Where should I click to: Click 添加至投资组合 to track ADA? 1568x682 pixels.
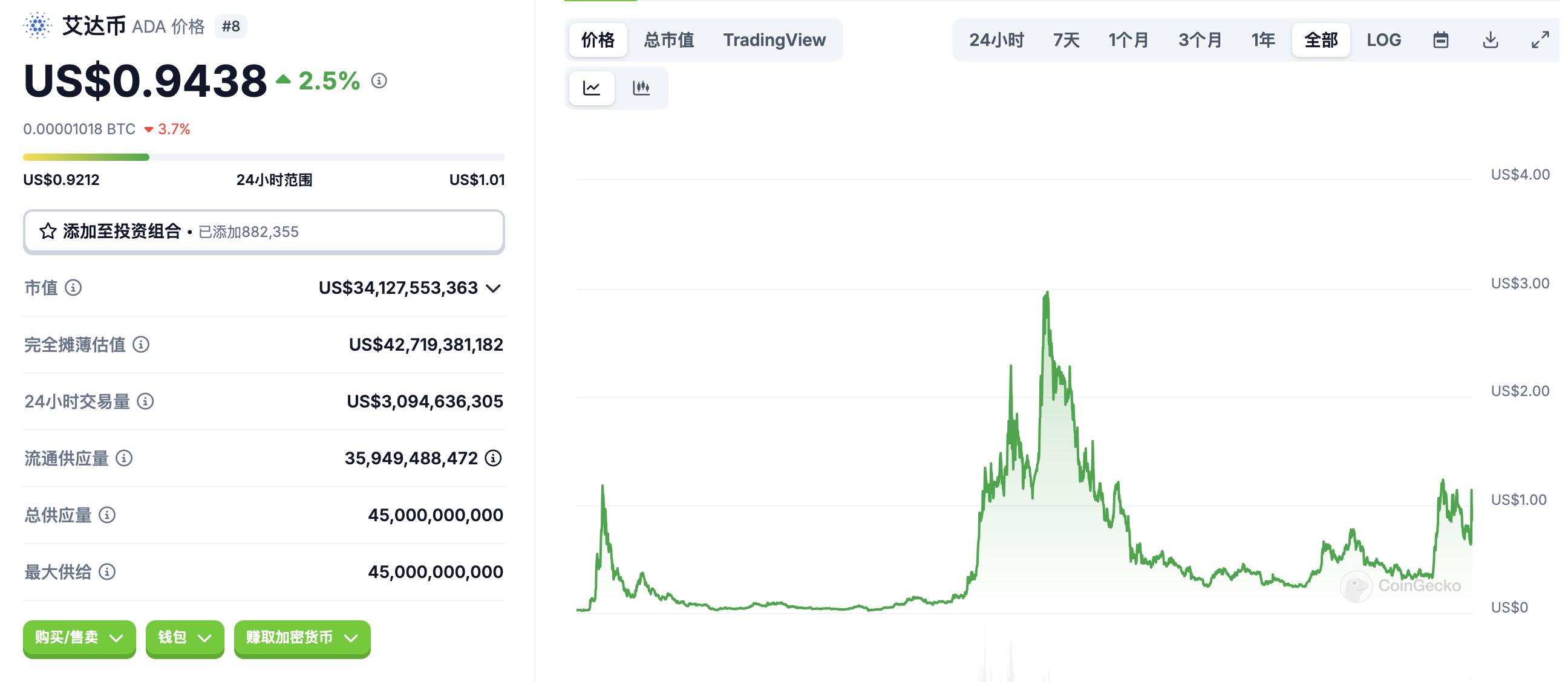click(122, 231)
